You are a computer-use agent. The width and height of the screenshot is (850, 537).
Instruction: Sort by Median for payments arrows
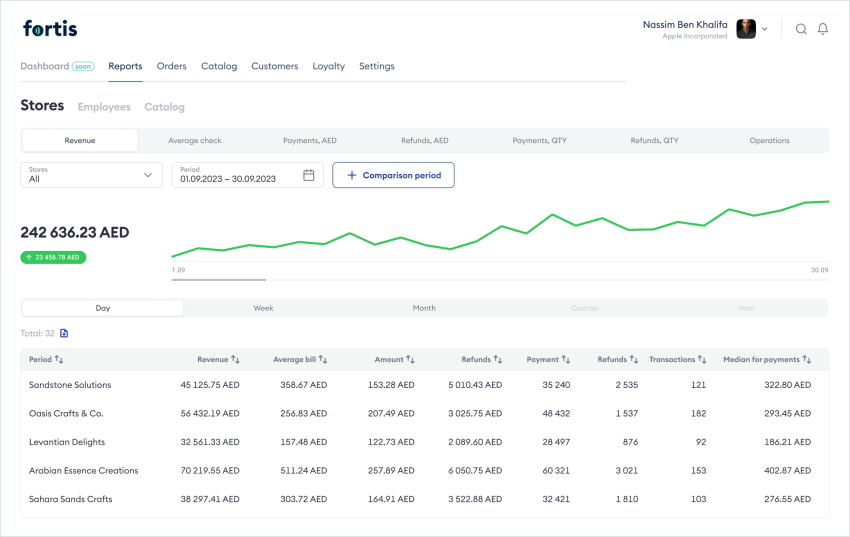point(806,359)
